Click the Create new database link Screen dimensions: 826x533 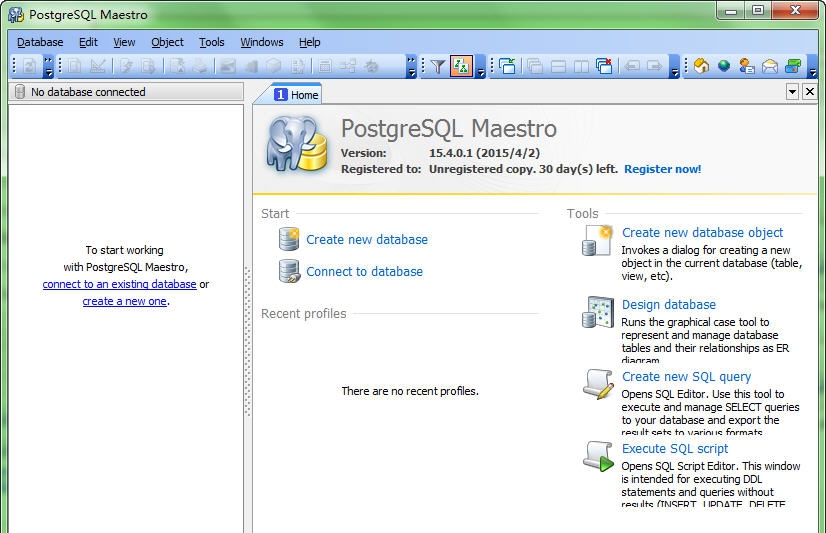tap(367, 240)
